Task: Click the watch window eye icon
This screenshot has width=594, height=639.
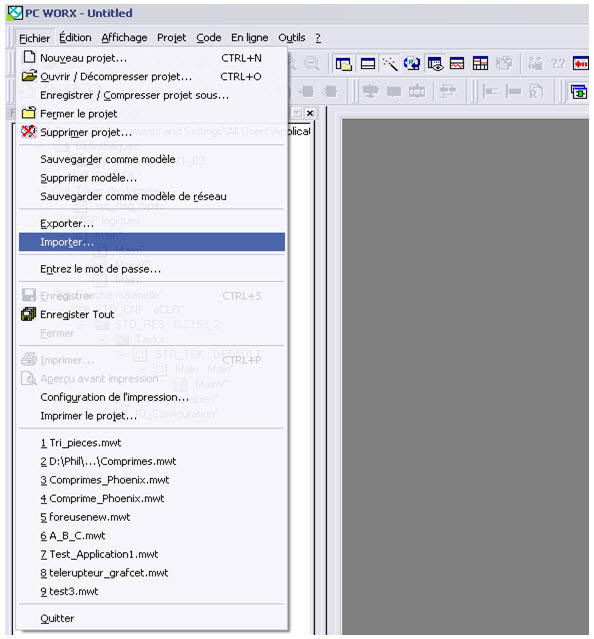Action: click(435, 64)
